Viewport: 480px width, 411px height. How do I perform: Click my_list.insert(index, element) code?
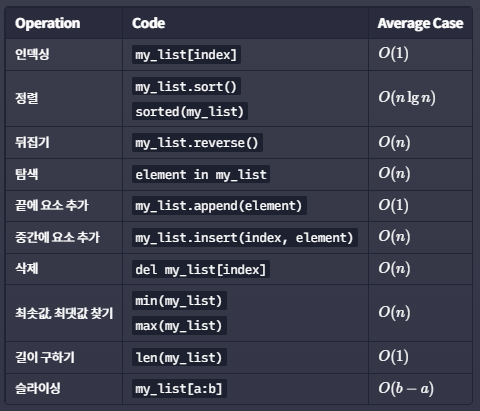click(245, 238)
